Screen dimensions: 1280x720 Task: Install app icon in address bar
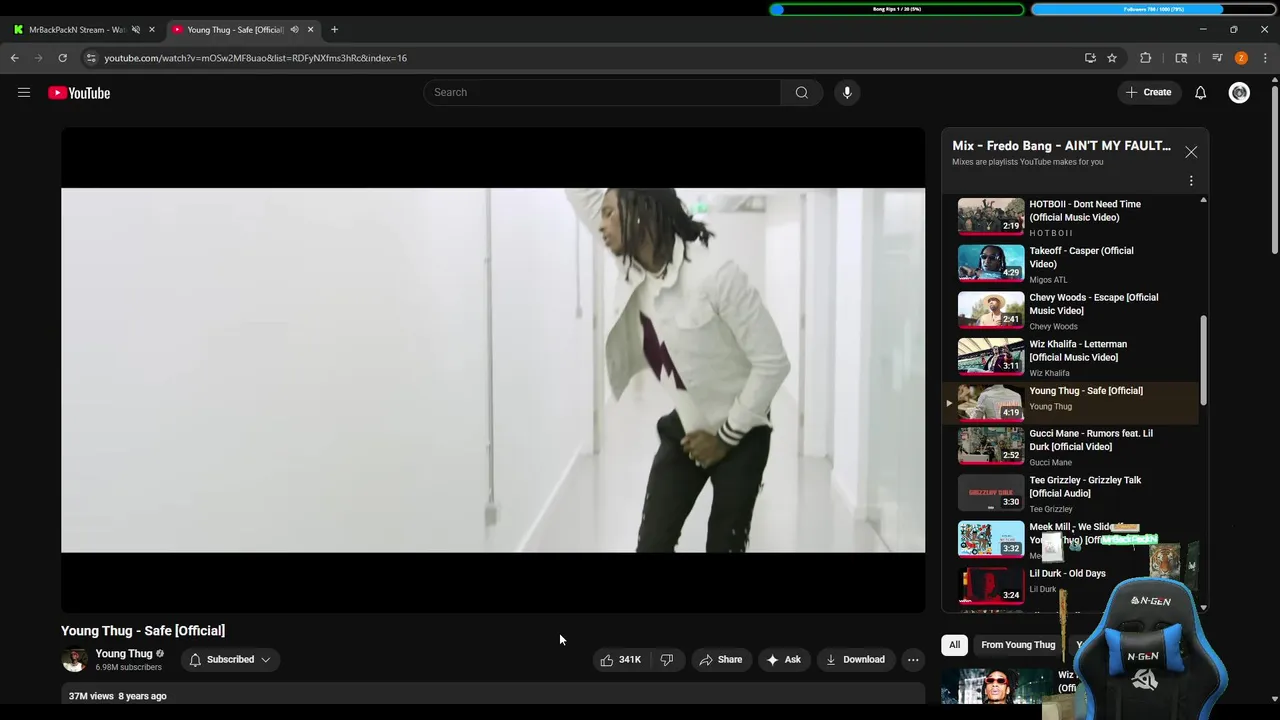(1090, 58)
